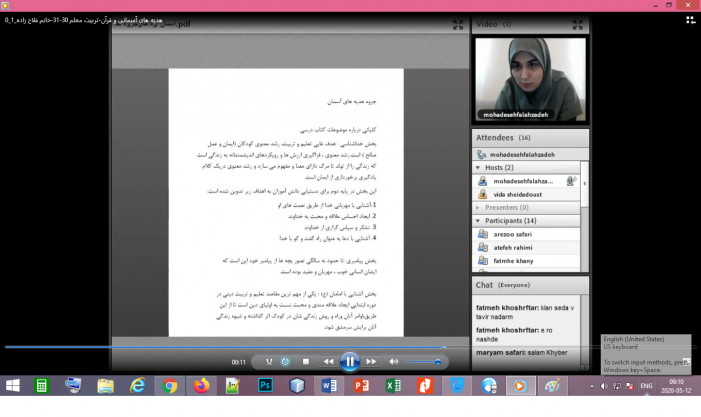The height and width of the screenshot is (417, 701).
Task: Launch Photoshop from the taskbar
Action: click(265, 386)
